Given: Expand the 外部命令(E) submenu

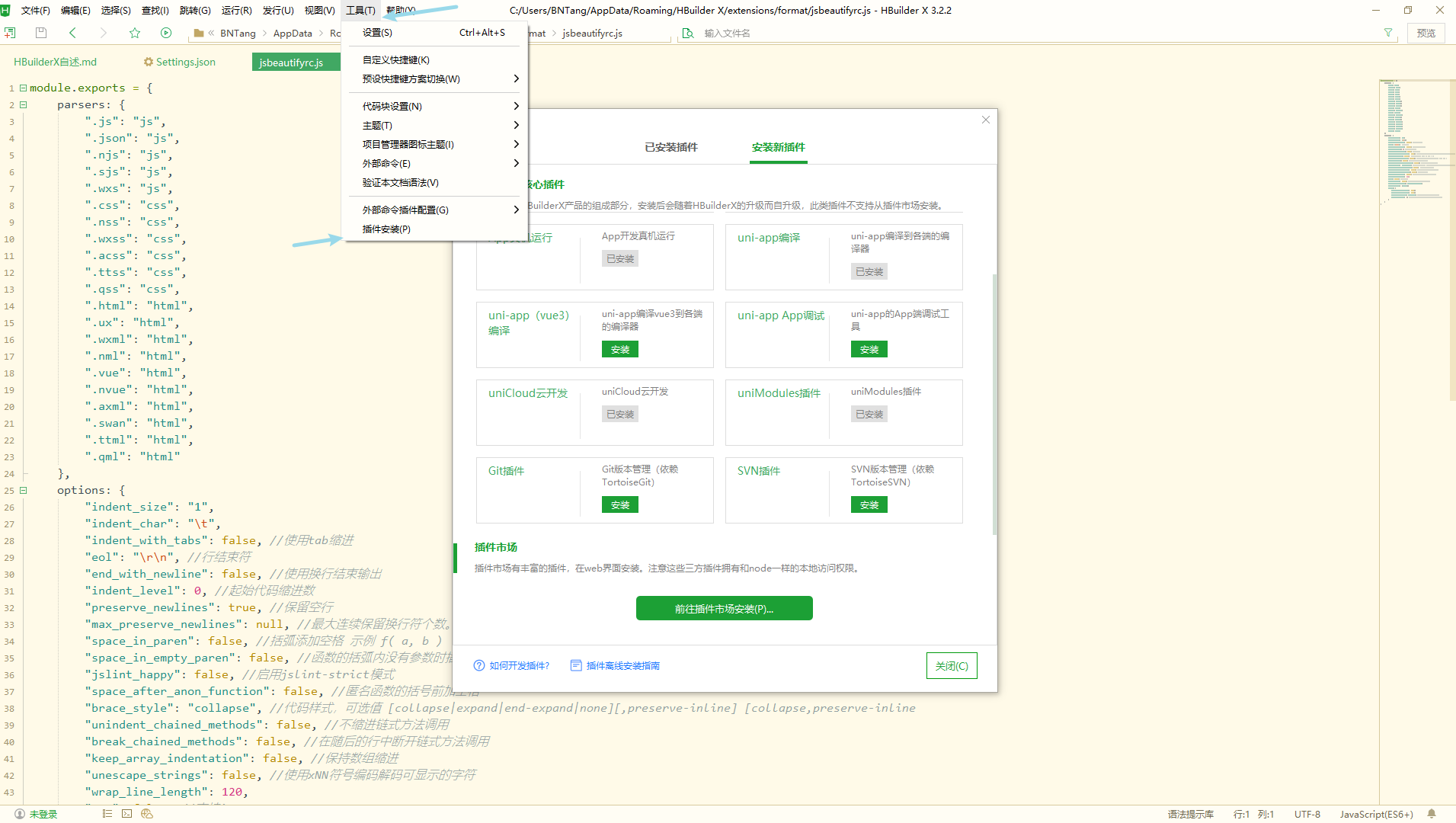Looking at the screenshot, I should (x=516, y=164).
